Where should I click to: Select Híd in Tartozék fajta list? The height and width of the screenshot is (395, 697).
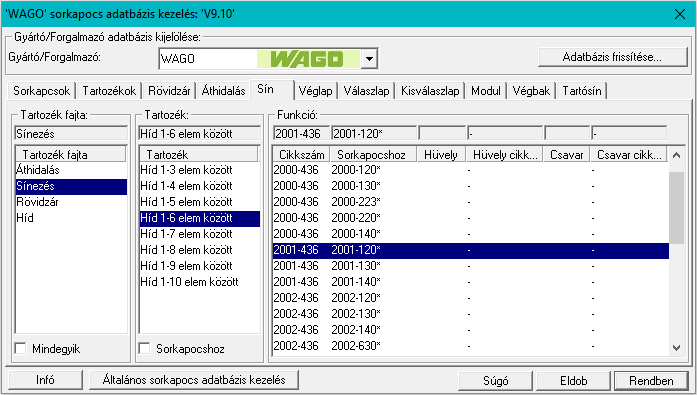click(71, 218)
